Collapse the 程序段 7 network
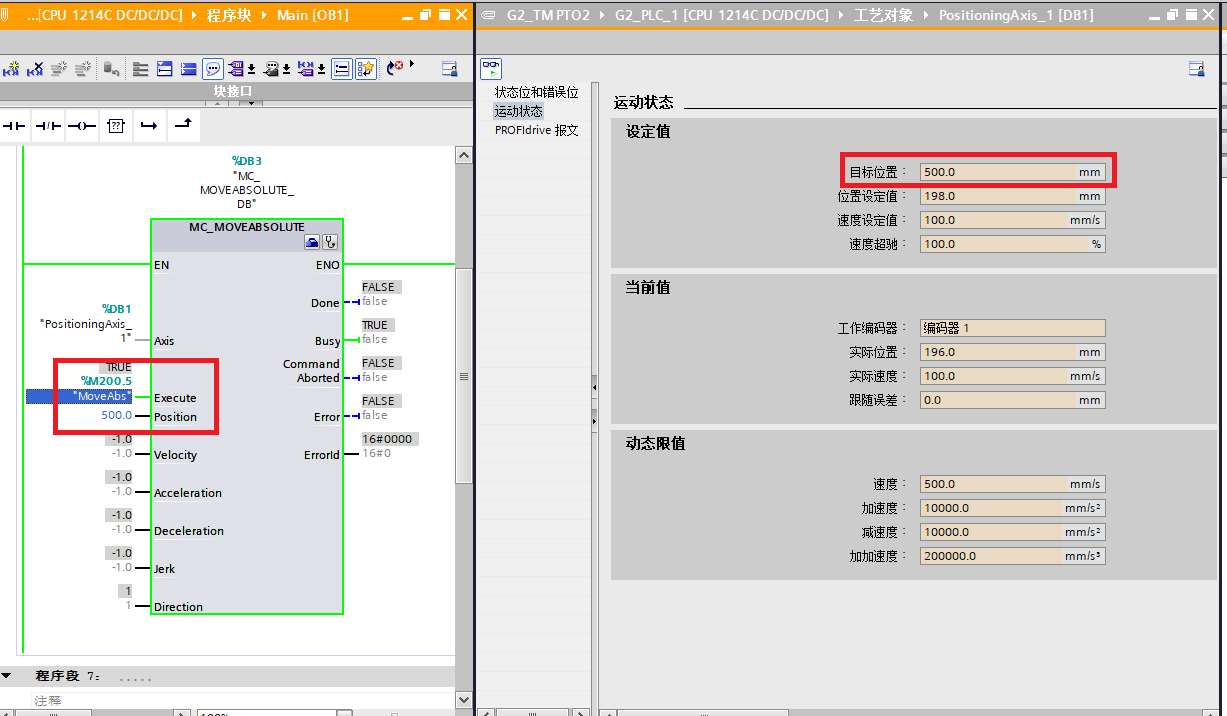 (x=6, y=676)
